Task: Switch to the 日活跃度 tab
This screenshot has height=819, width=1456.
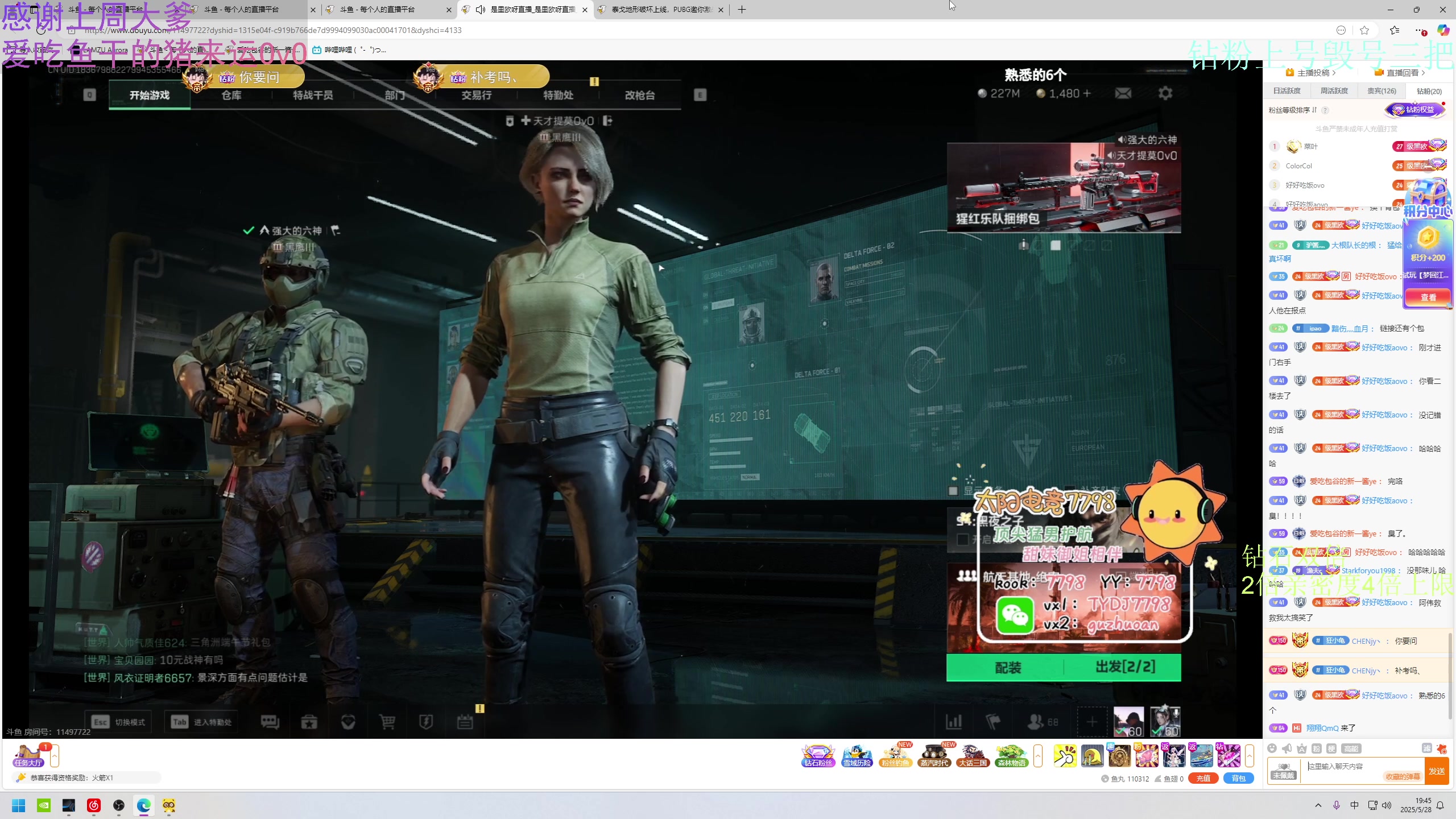Action: 1287,91
